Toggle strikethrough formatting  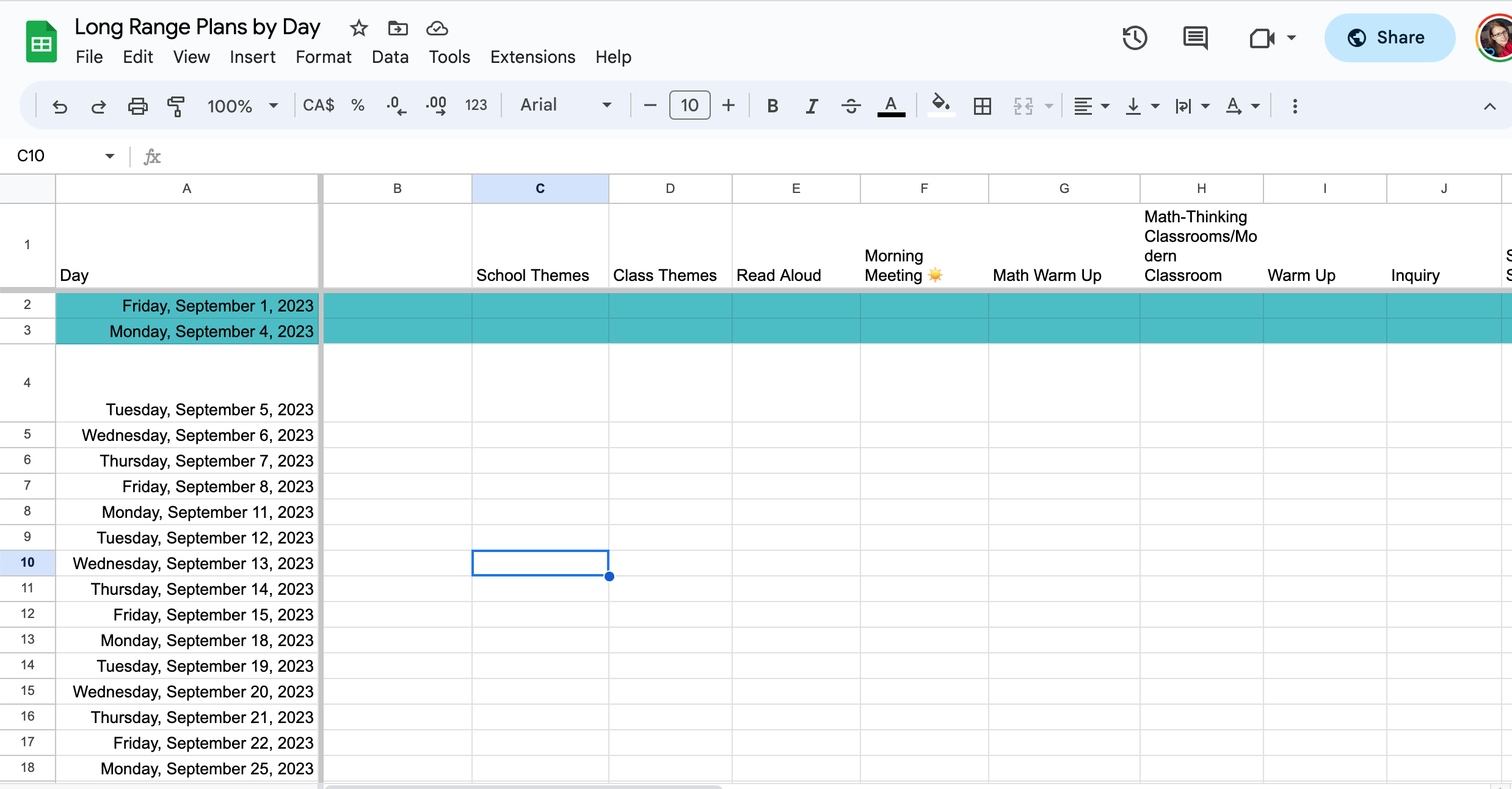coord(851,106)
